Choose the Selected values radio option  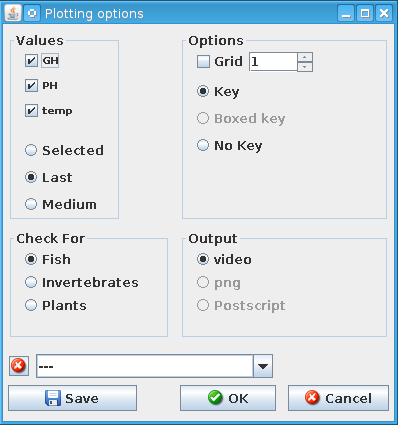[x=31, y=150]
